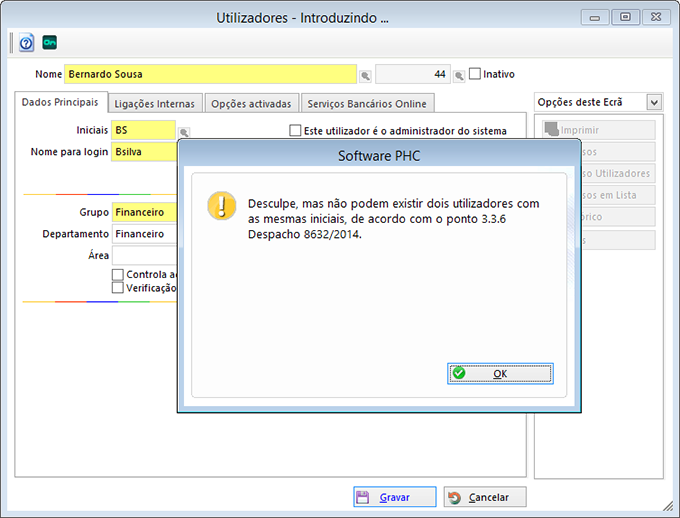Click the Gravar save button
Screen dimensions: 680x518
pyautogui.click(x=395, y=497)
